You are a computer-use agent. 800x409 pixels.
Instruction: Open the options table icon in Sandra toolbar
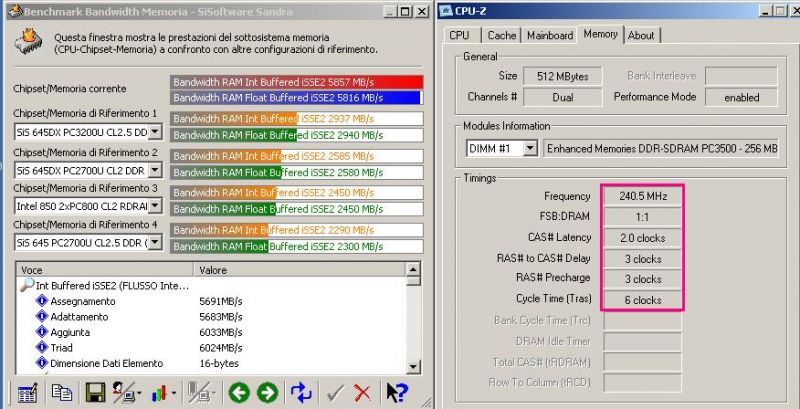click(27, 393)
